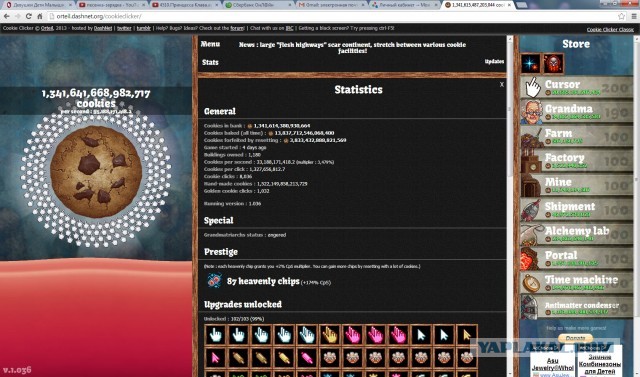Viewport: 640px width, 377px height.
Task: Buy a Time machine in the Store
Action: point(576,283)
